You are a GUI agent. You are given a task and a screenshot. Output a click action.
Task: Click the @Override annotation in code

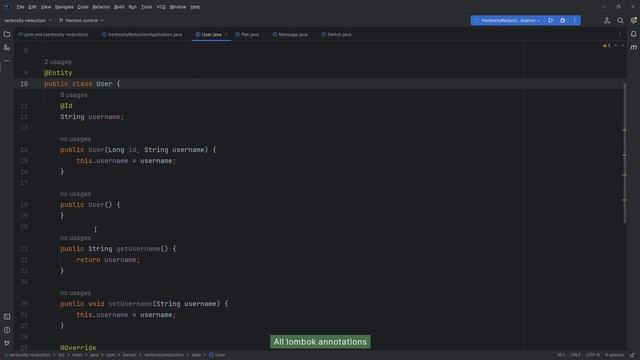click(78, 348)
